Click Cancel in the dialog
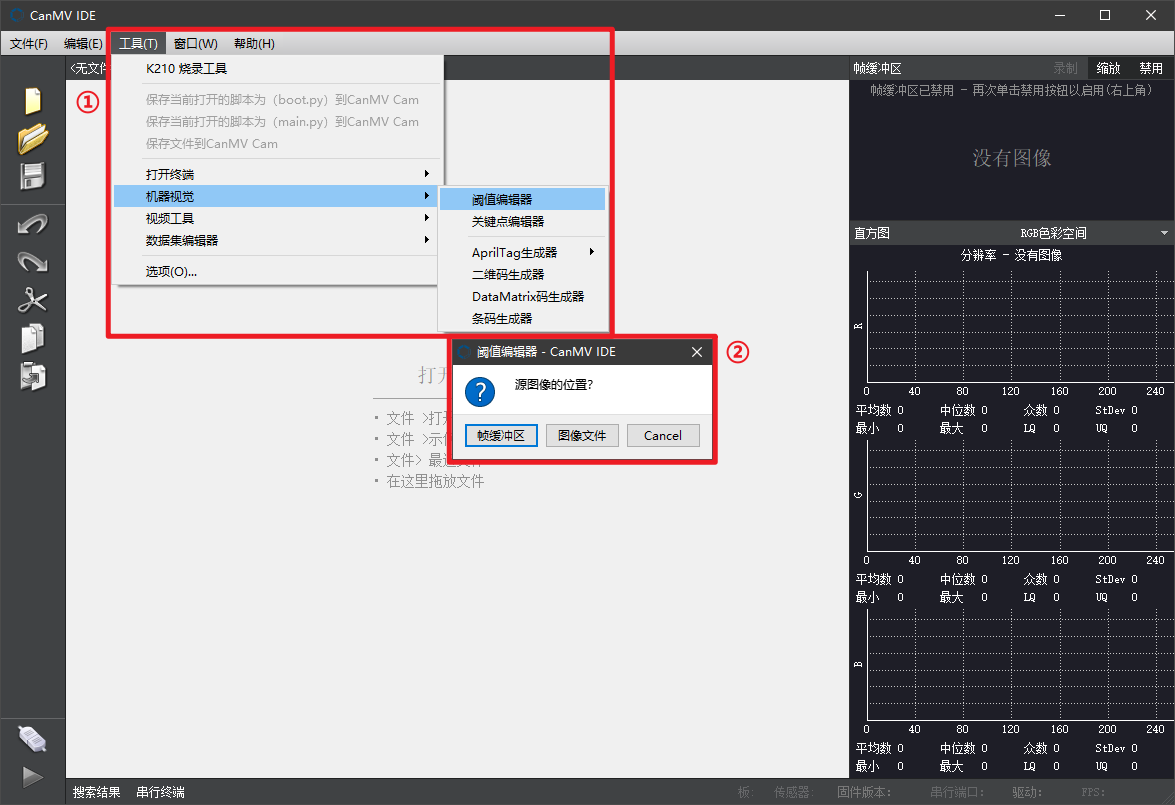Screen dimensions: 1175x805 pos(663,435)
